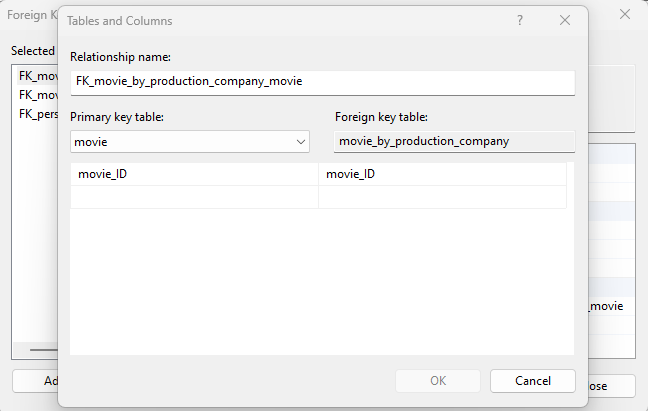The height and width of the screenshot is (411, 648).
Task: Click the Selected list horizontal scrollbar
Action: click(40, 349)
